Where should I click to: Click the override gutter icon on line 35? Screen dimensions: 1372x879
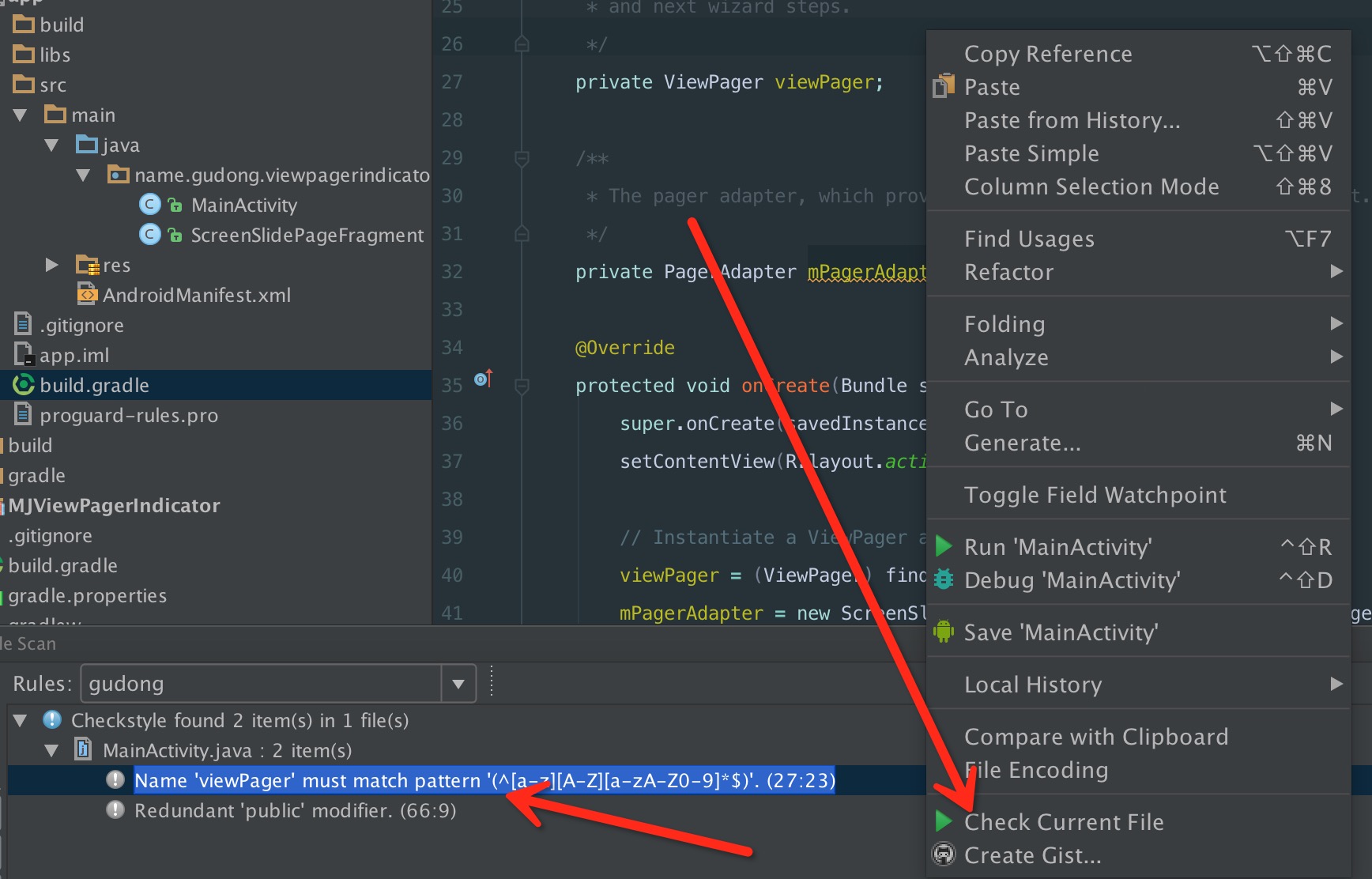(483, 379)
